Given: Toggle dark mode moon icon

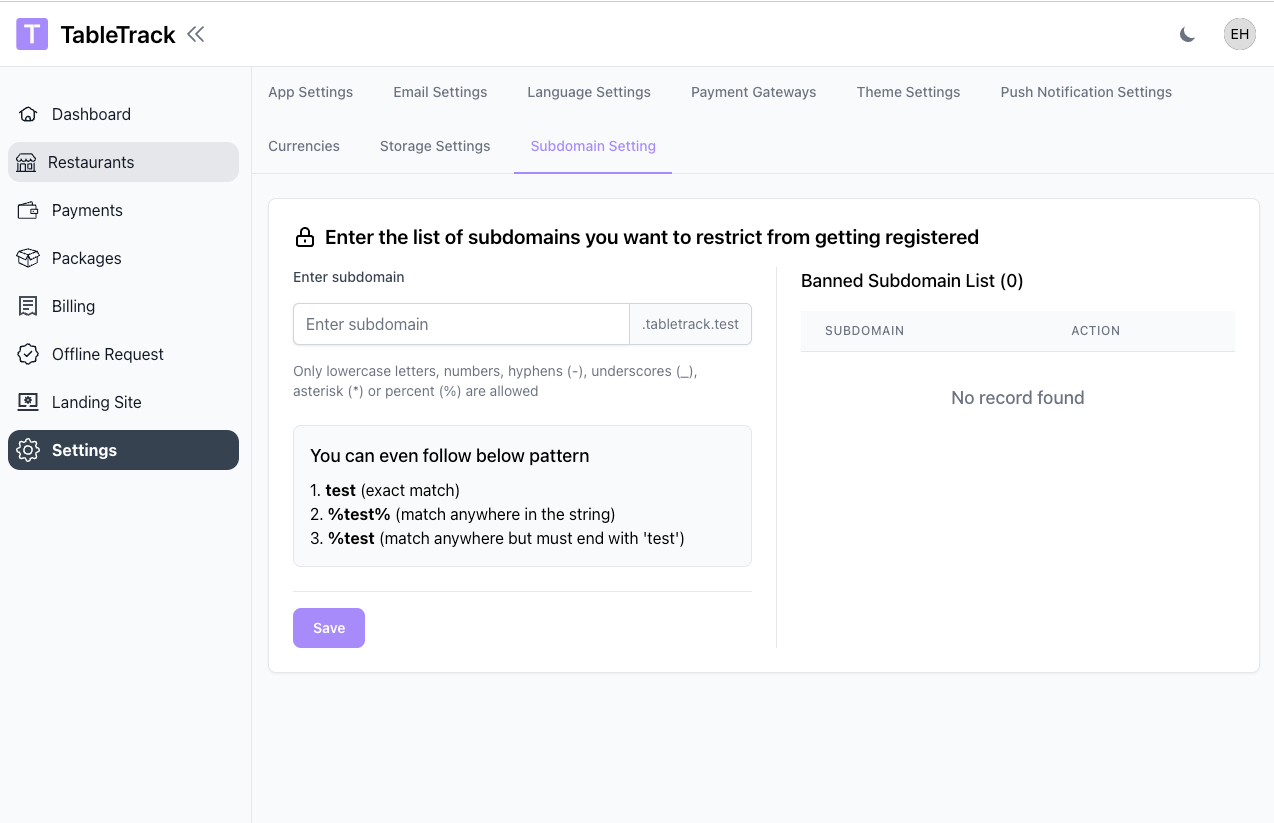Looking at the screenshot, I should click(x=1187, y=35).
